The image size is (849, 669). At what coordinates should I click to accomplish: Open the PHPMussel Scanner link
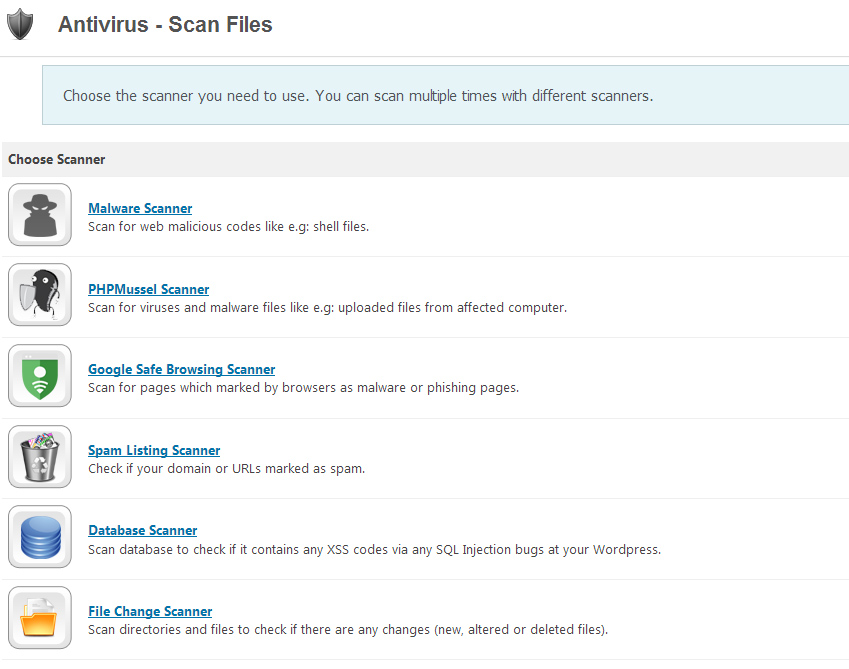click(148, 290)
